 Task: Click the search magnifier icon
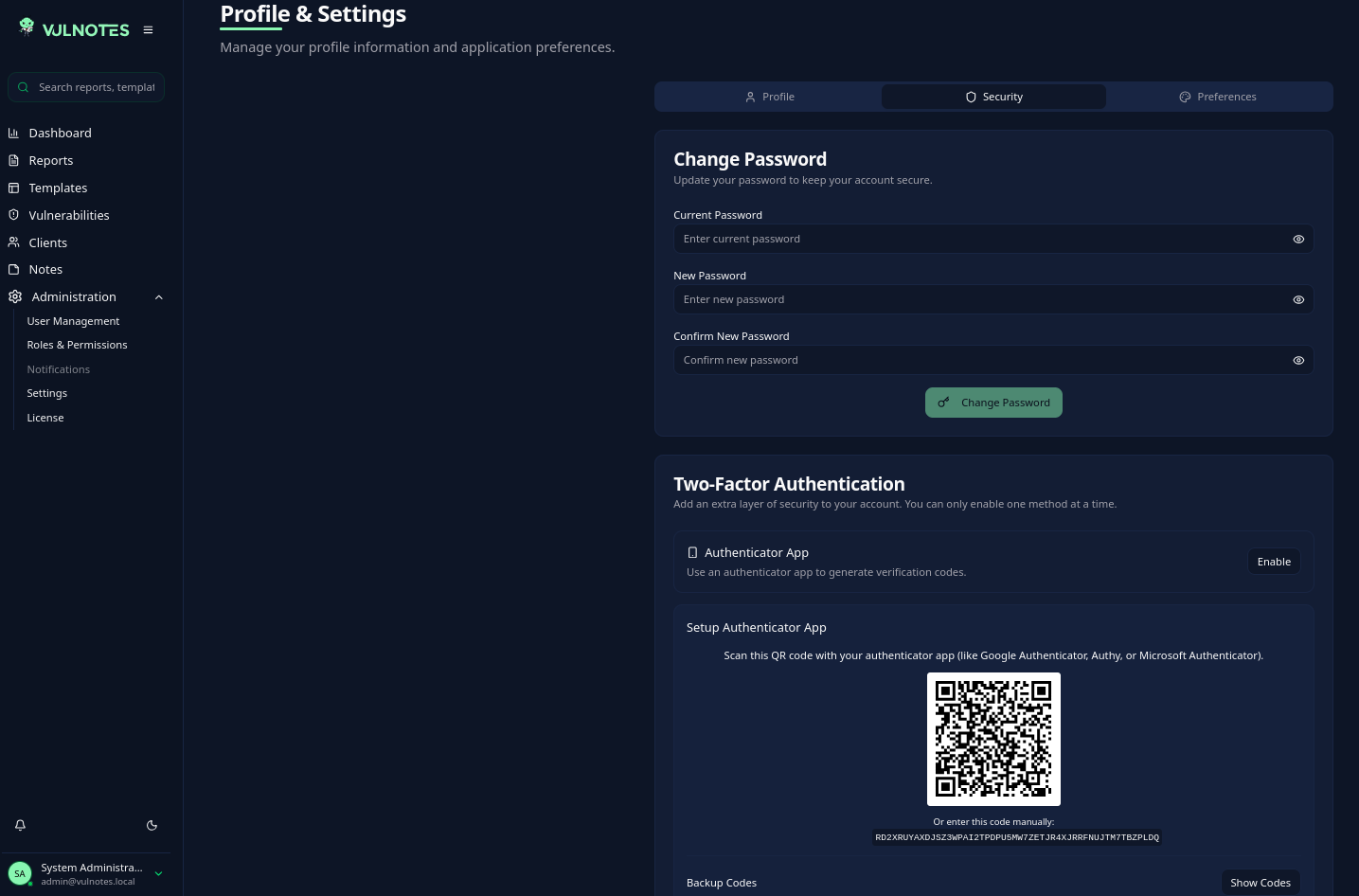coord(23,87)
